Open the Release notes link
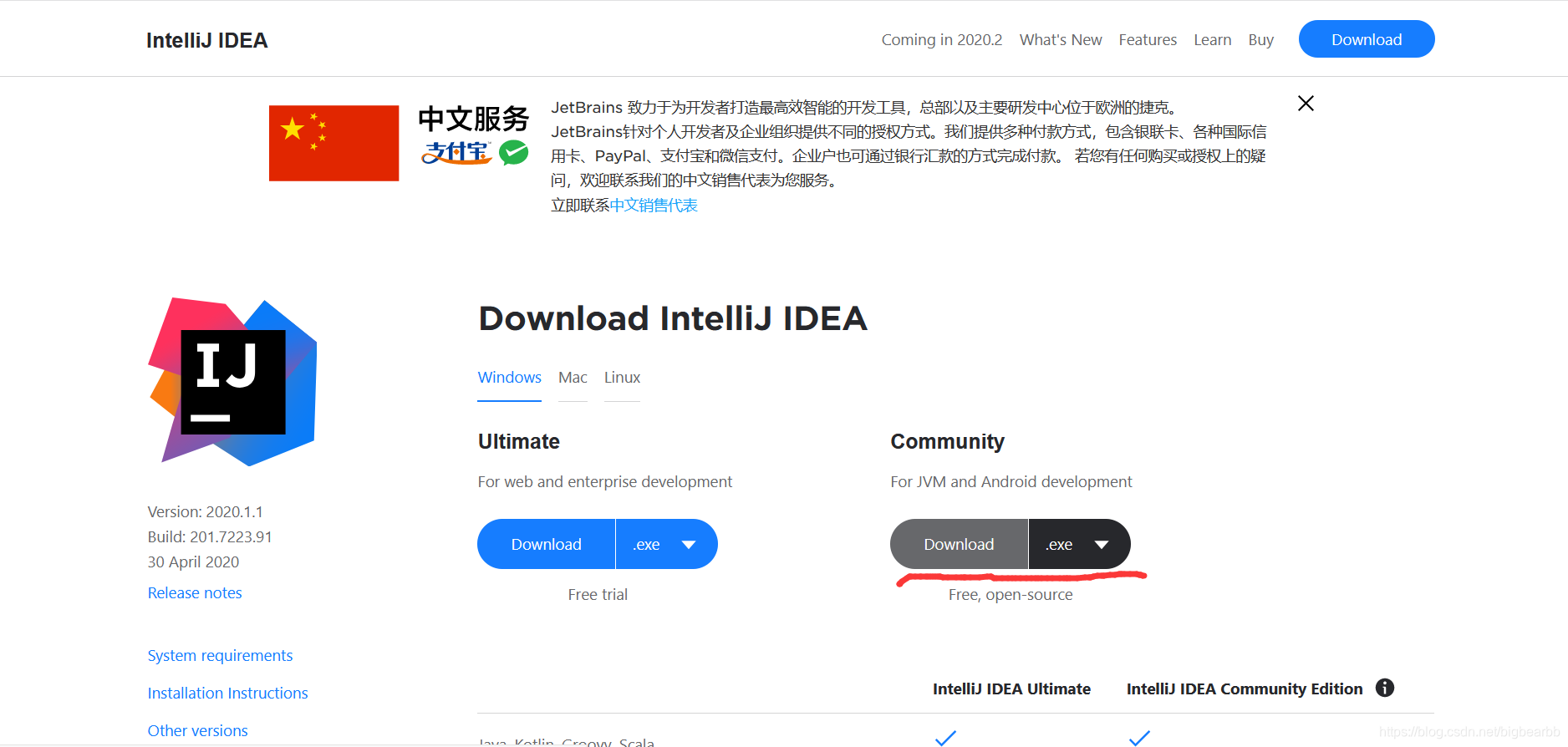 pos(195,592)
